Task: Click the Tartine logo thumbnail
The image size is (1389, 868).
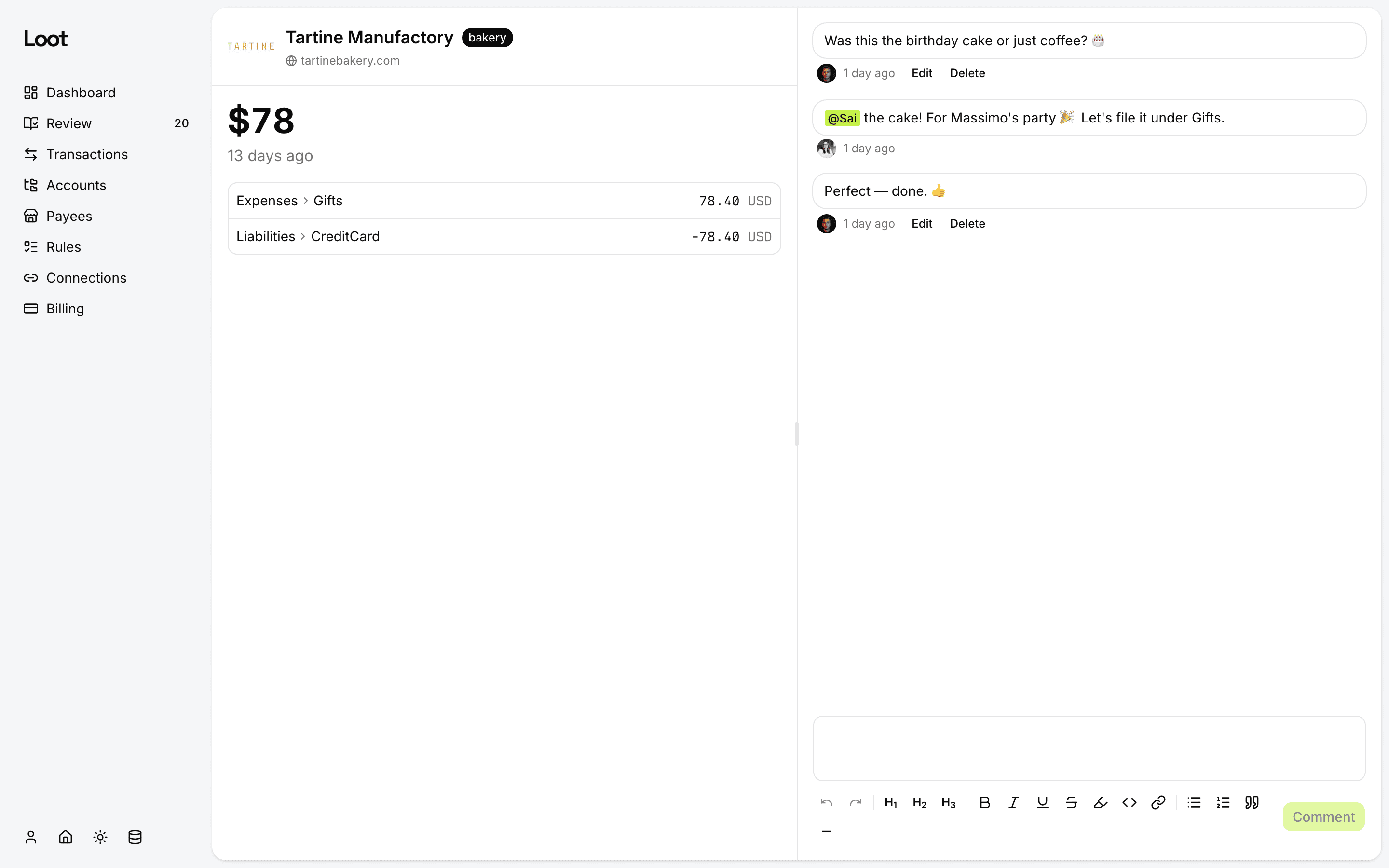Action: (x=251, y=46)
